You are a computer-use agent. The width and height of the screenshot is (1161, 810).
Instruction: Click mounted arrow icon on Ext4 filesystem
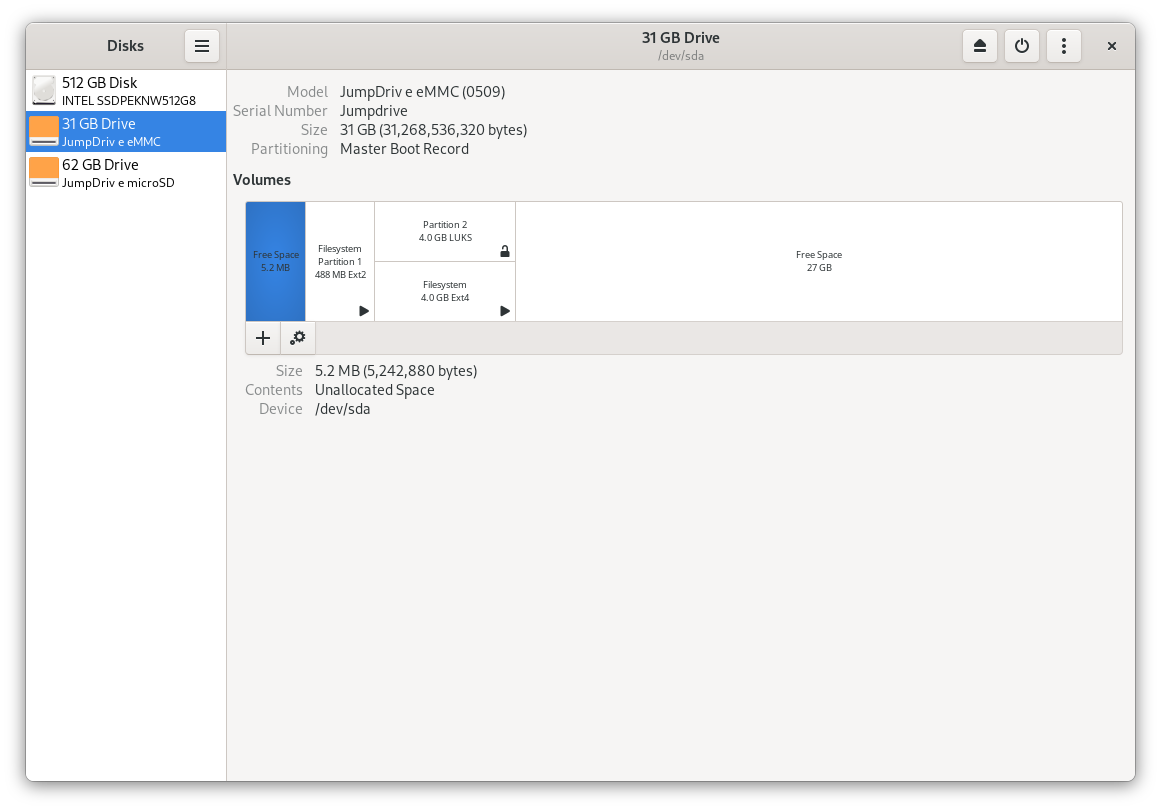point(505,311)
